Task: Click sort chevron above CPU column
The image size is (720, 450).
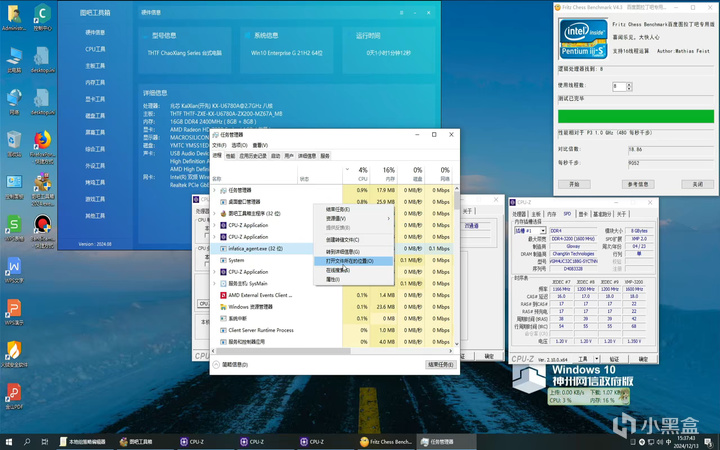Action: [347, 169]
